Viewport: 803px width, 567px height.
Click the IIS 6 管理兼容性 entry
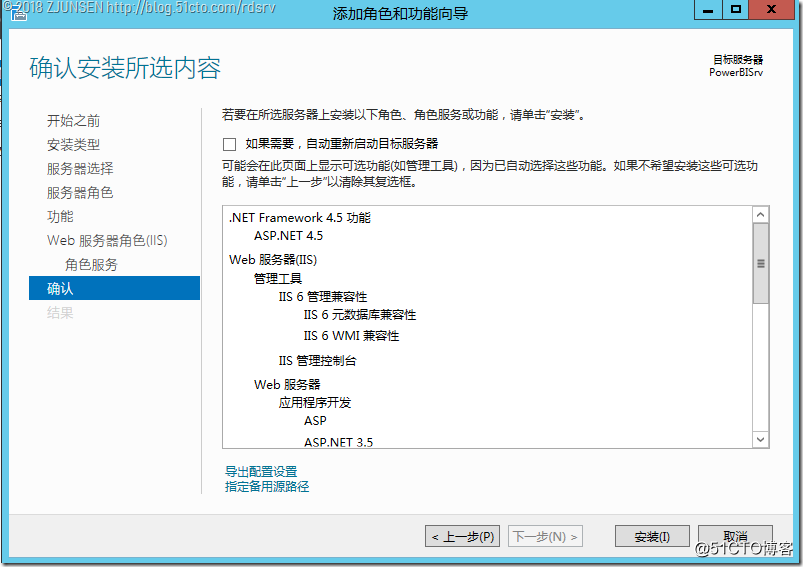tap(323, 297)
